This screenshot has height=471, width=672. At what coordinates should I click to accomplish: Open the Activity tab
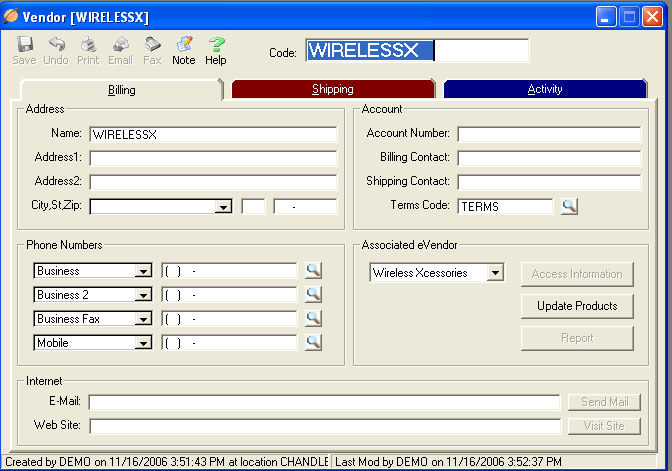tap(545, 89)
